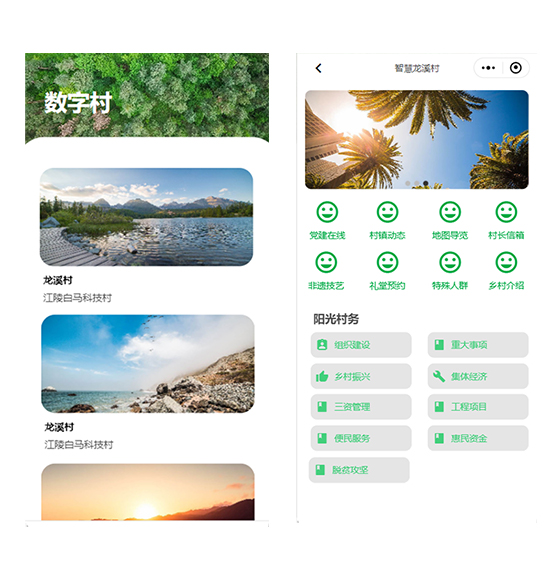Click 龙溪村 title under the lake photo

(58, 280)
